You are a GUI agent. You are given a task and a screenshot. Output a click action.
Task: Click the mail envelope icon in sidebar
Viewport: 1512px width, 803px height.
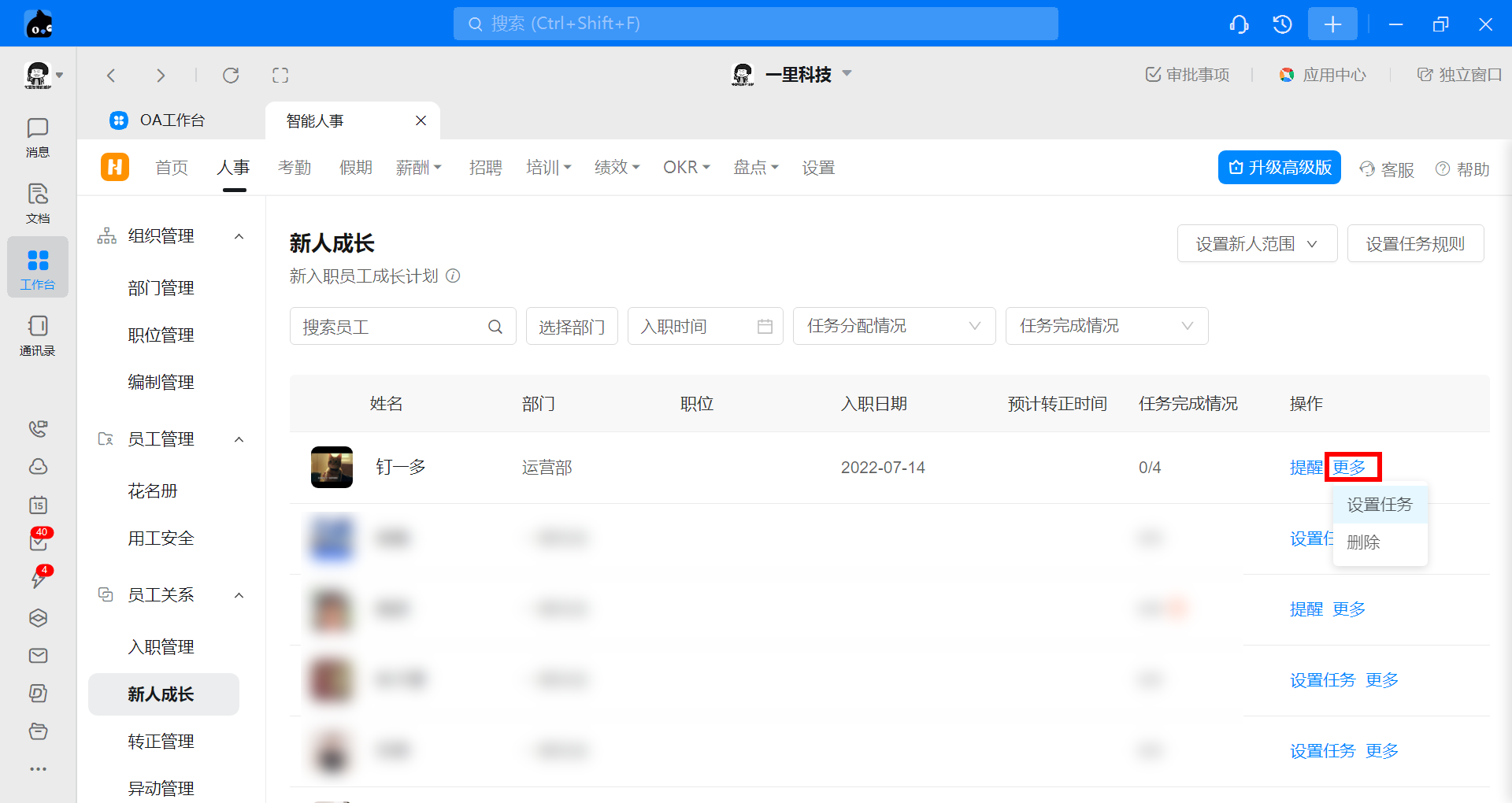coord(38,656)
